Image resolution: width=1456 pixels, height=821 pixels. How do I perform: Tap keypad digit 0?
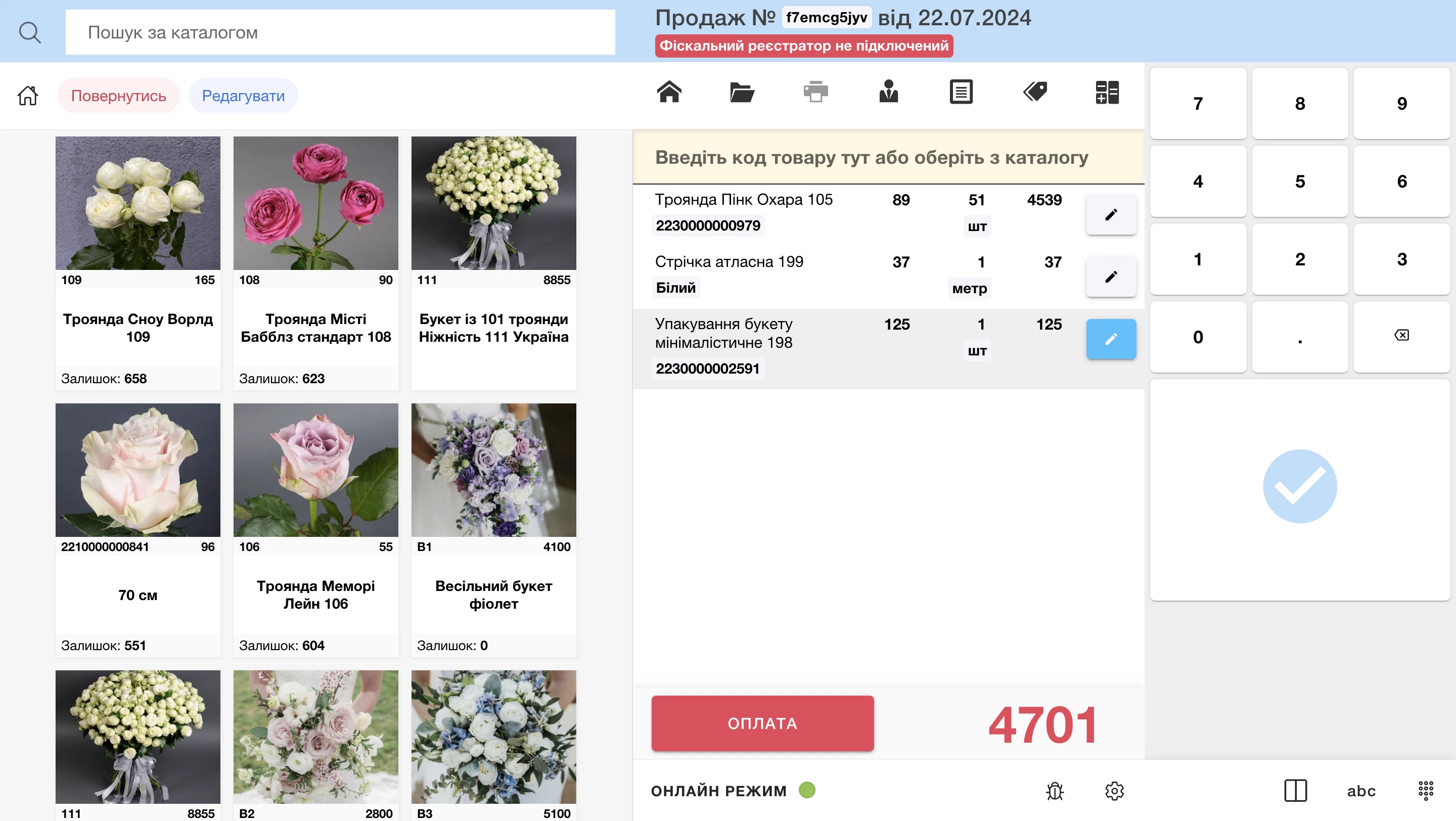(x=1198, y=337)
